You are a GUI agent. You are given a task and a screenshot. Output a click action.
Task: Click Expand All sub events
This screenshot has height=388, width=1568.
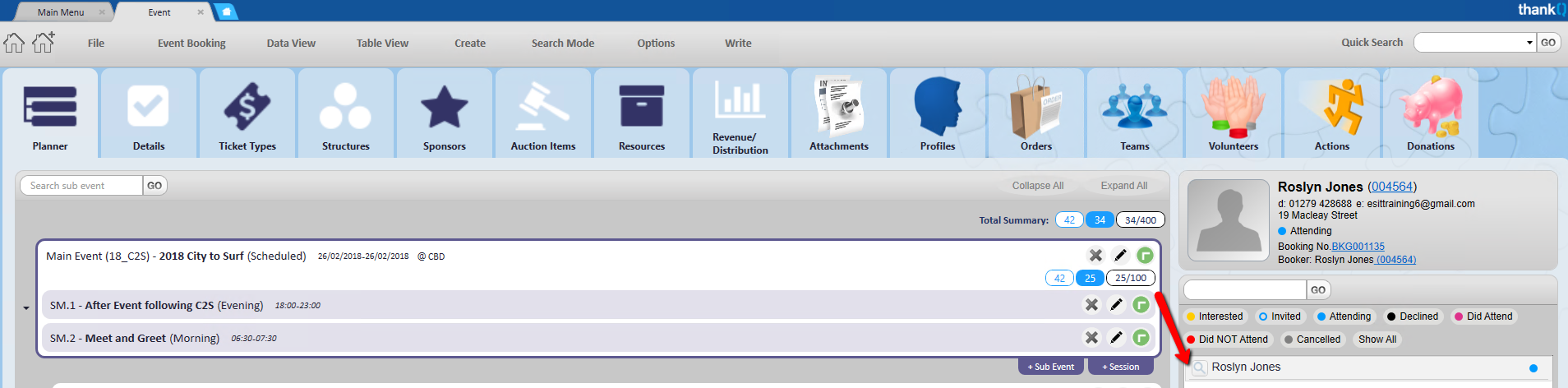(1123, 186)
